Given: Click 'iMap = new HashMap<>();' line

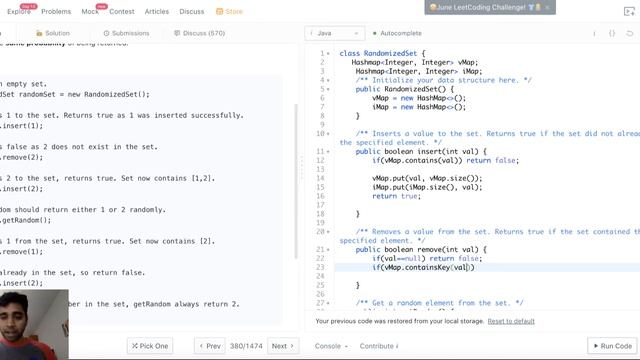Looking at the screenshot, I should [419, 107].
